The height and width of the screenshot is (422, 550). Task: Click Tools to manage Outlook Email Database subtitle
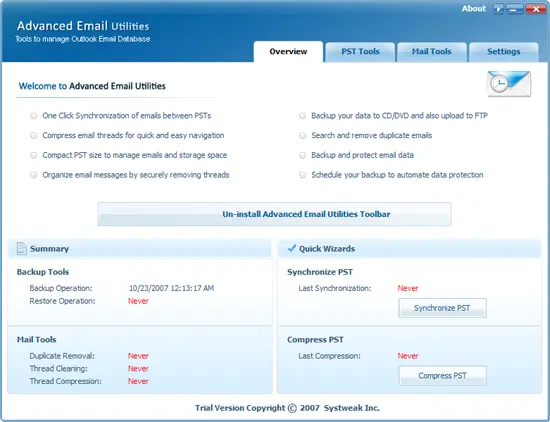coord(83,39)
